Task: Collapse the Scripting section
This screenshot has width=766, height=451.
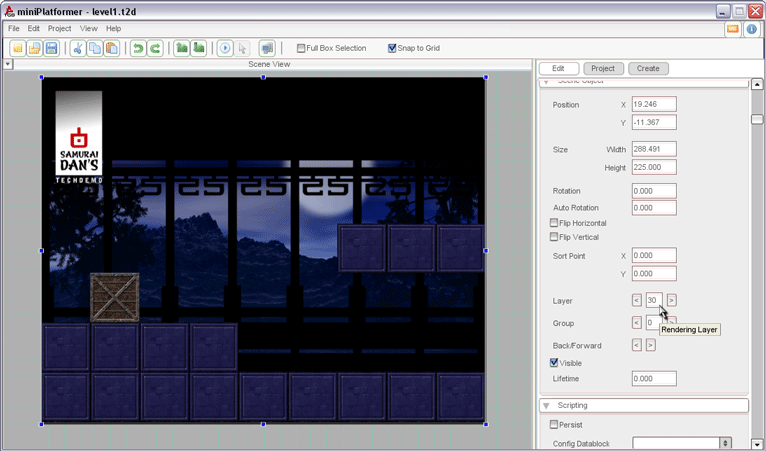Action: click(547, 406)
